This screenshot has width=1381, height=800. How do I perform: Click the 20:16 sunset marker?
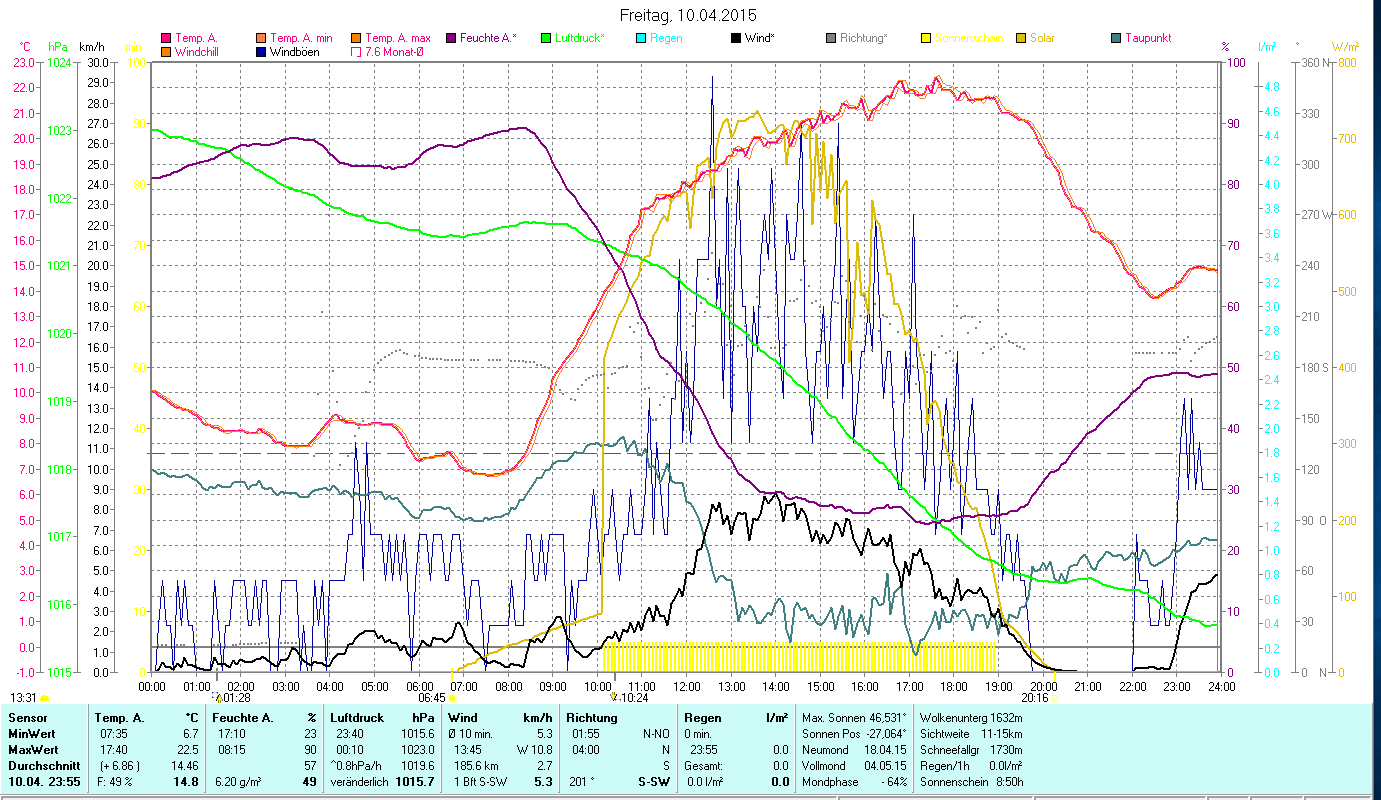point(1038,698)
